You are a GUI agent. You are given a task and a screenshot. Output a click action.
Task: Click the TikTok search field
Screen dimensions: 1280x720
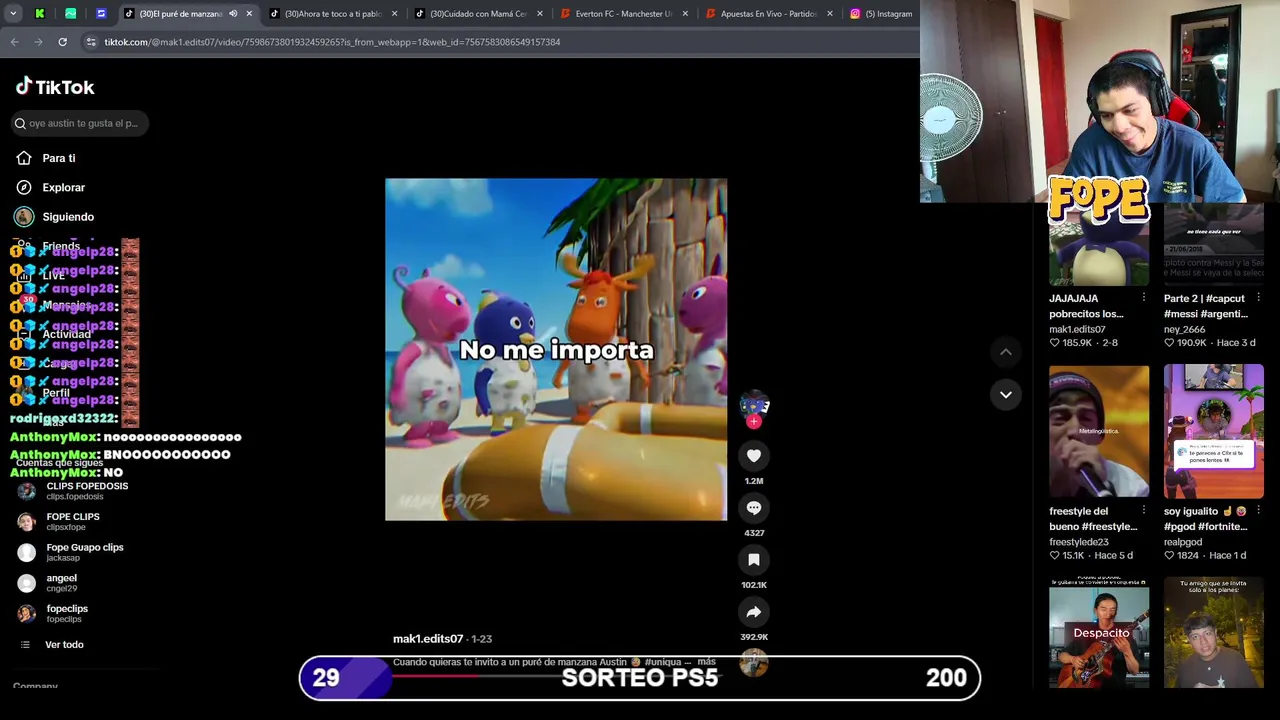pyautogui.click(x=79, y=123)
